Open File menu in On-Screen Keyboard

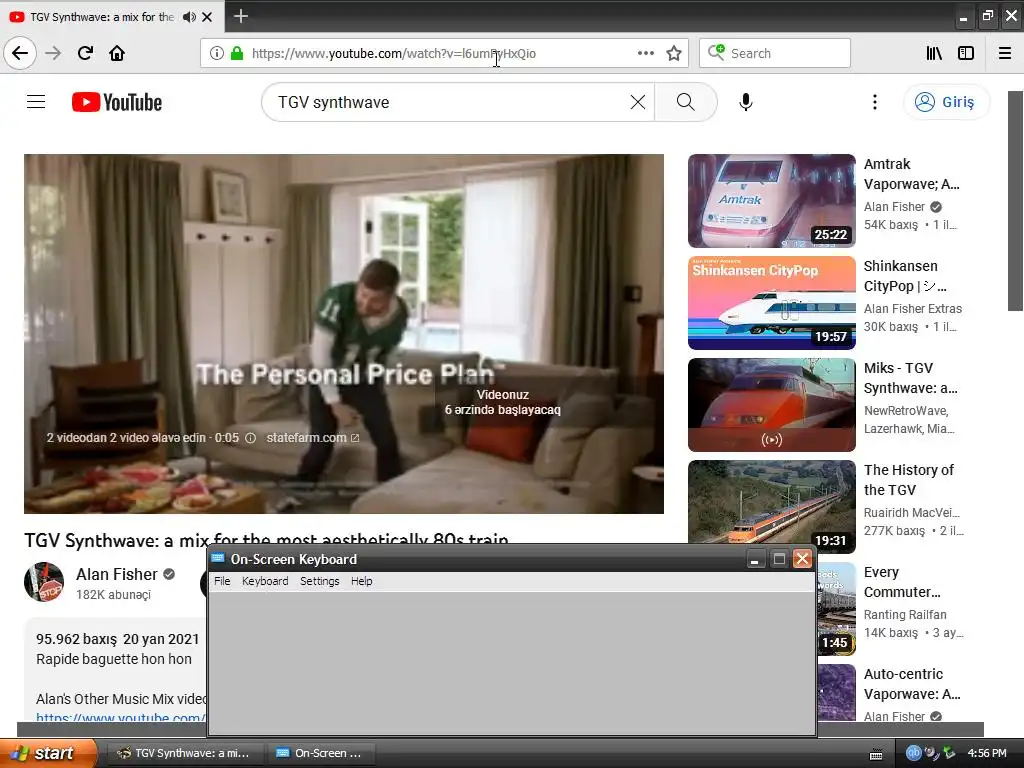pos(222,581)
